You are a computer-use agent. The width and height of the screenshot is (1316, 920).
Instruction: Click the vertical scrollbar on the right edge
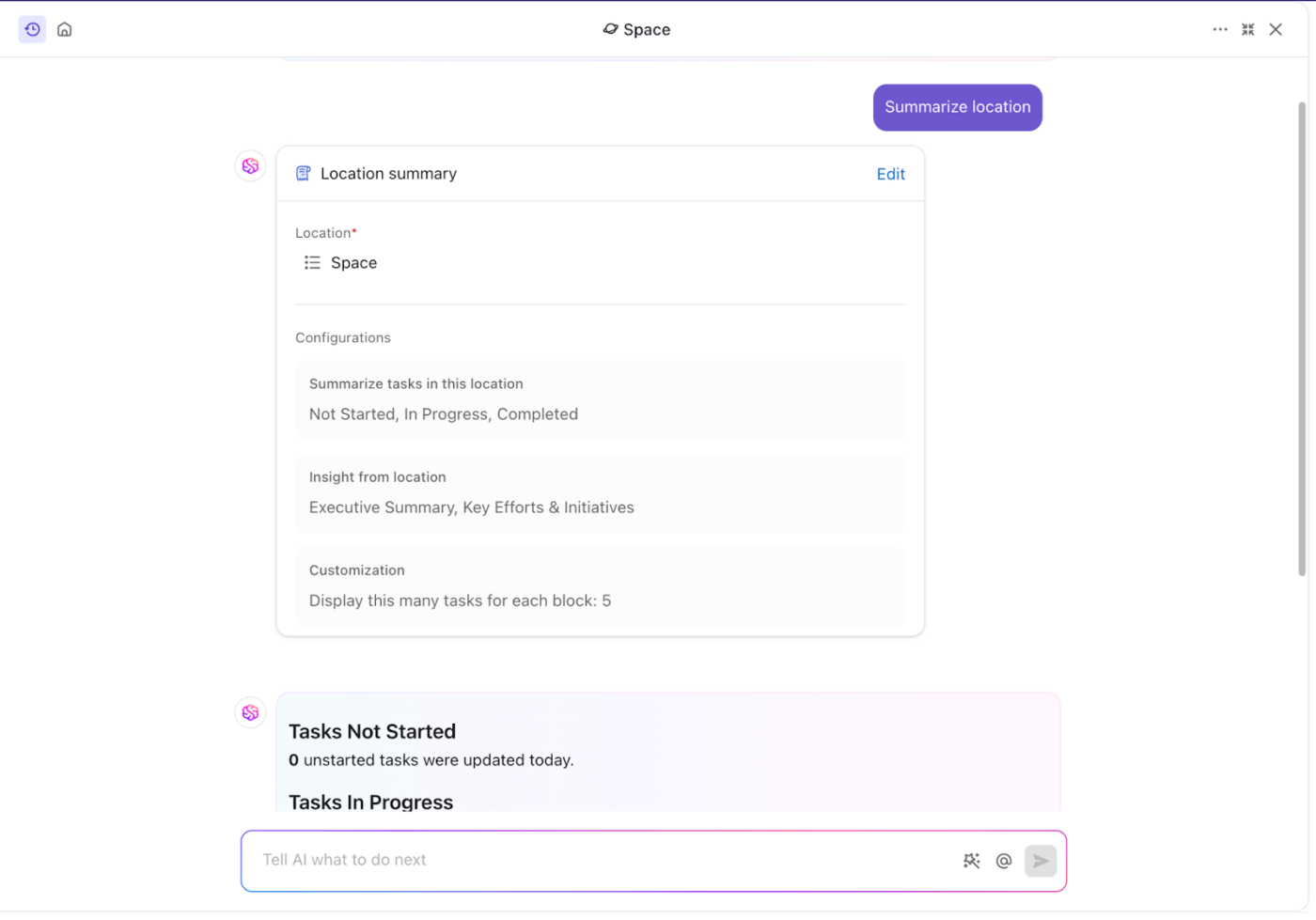coord(1302,338)
